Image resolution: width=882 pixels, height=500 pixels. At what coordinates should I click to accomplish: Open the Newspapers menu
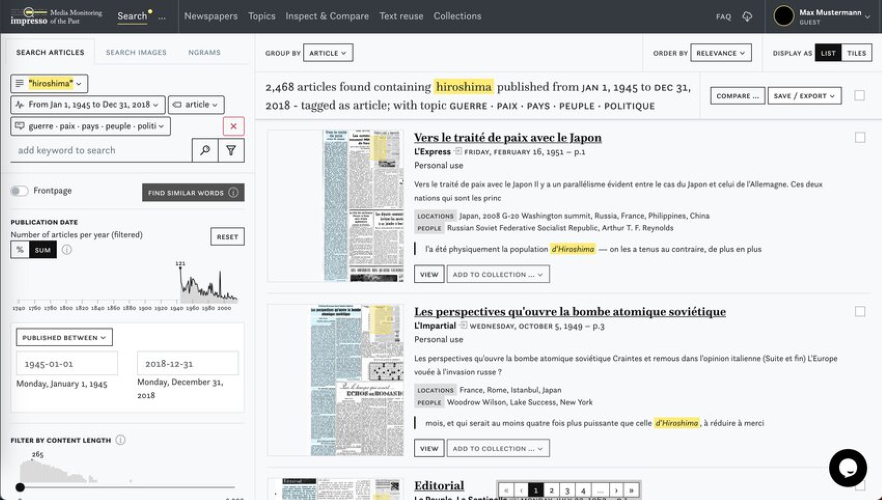pyautogui.click(x=211, y=16)
